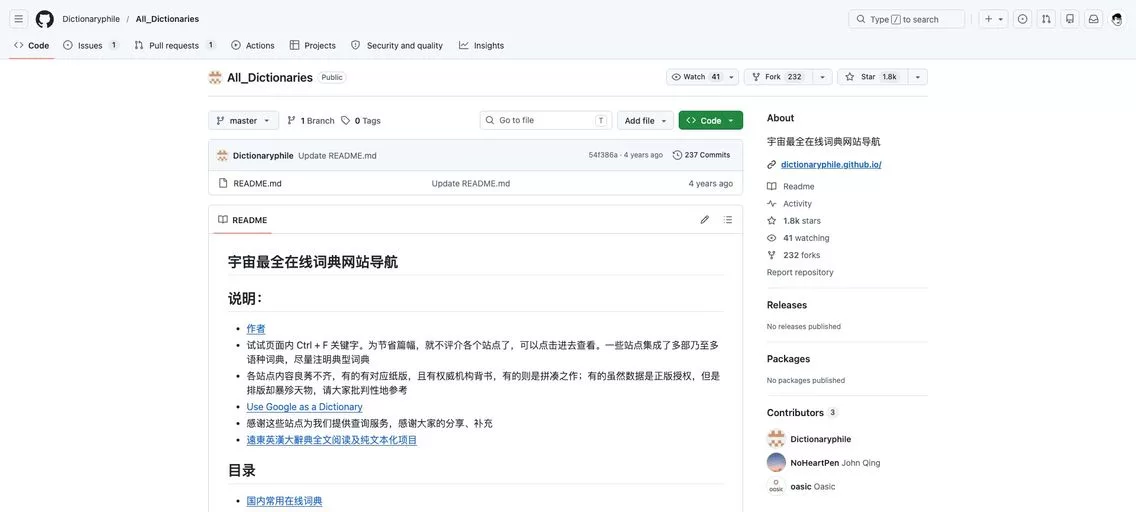
Task: Open Update README.md commit message in commit bar
Action: tap(337, 156)
